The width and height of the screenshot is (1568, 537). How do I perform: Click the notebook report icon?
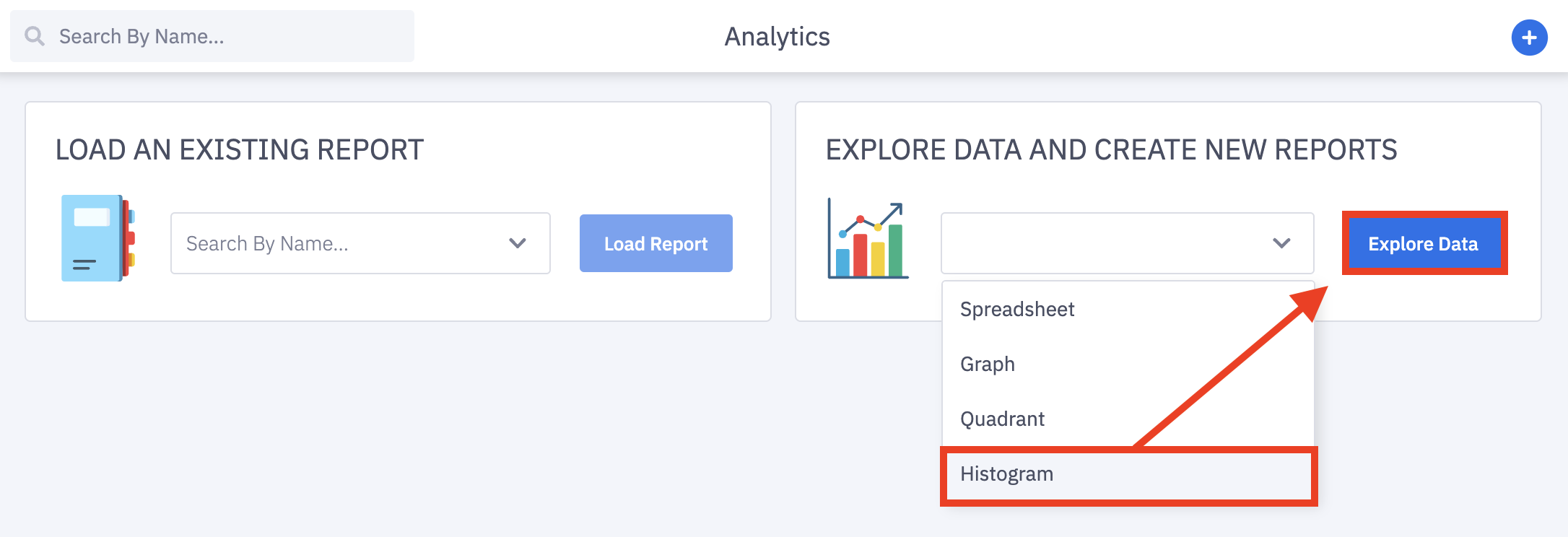pyautogui.click(x=98, y=238)
